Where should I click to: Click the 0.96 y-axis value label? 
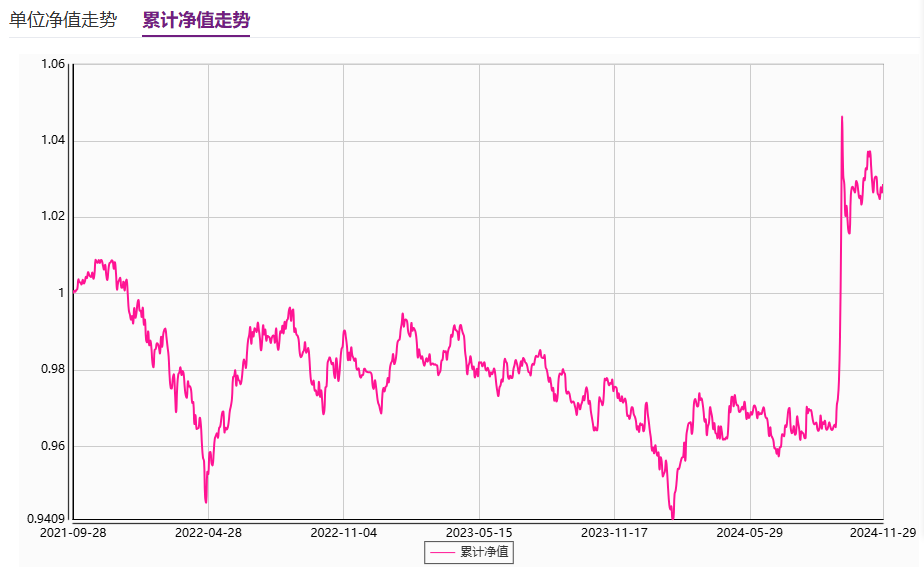(53, 446)
